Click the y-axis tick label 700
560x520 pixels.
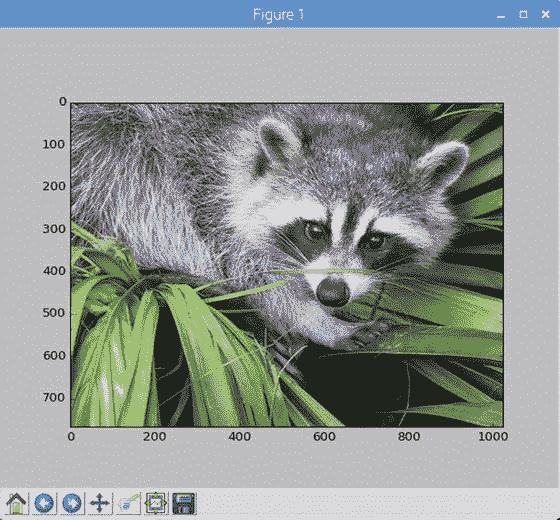tap(54, 397)
